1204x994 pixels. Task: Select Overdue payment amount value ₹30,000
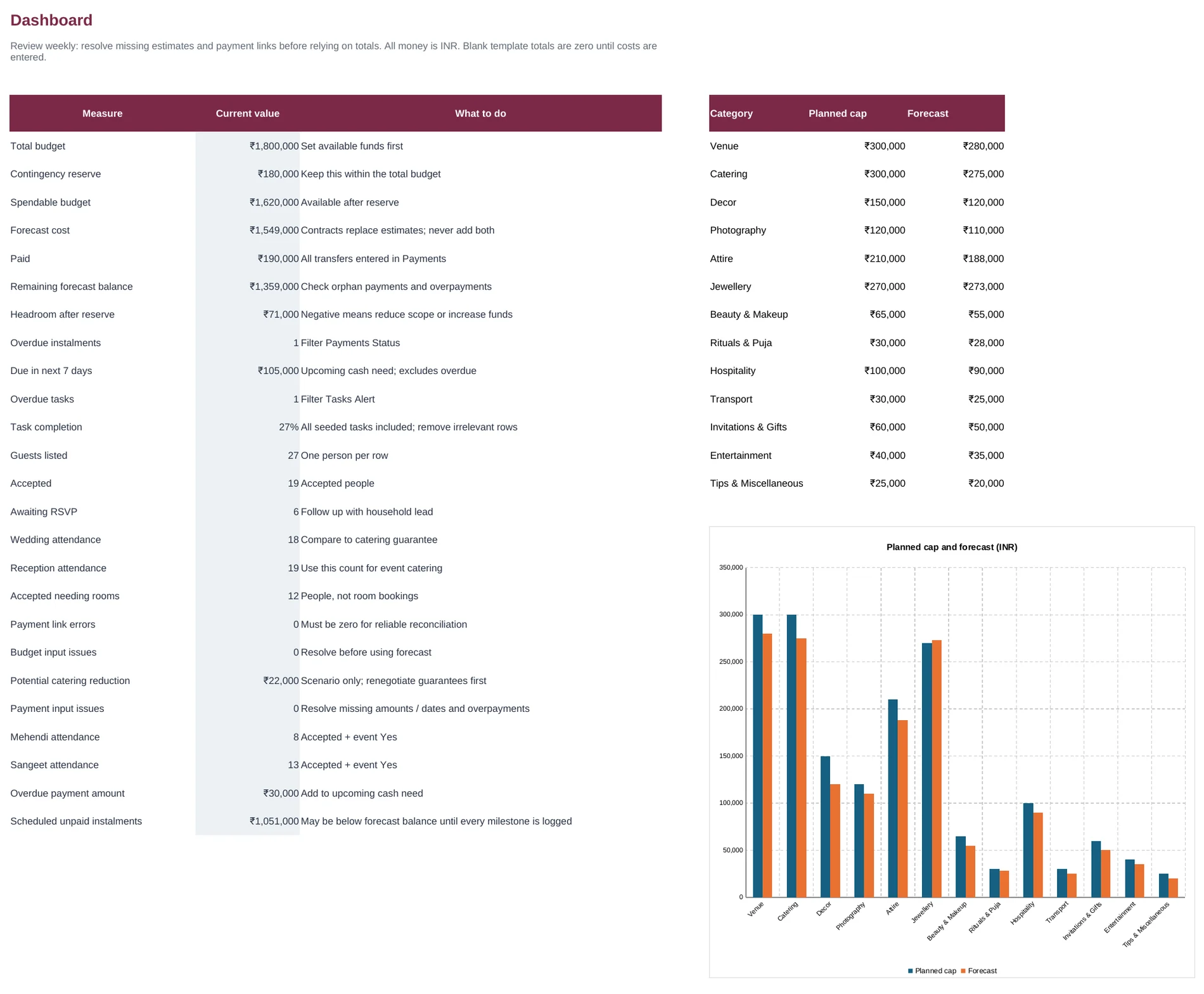point(281,793)
